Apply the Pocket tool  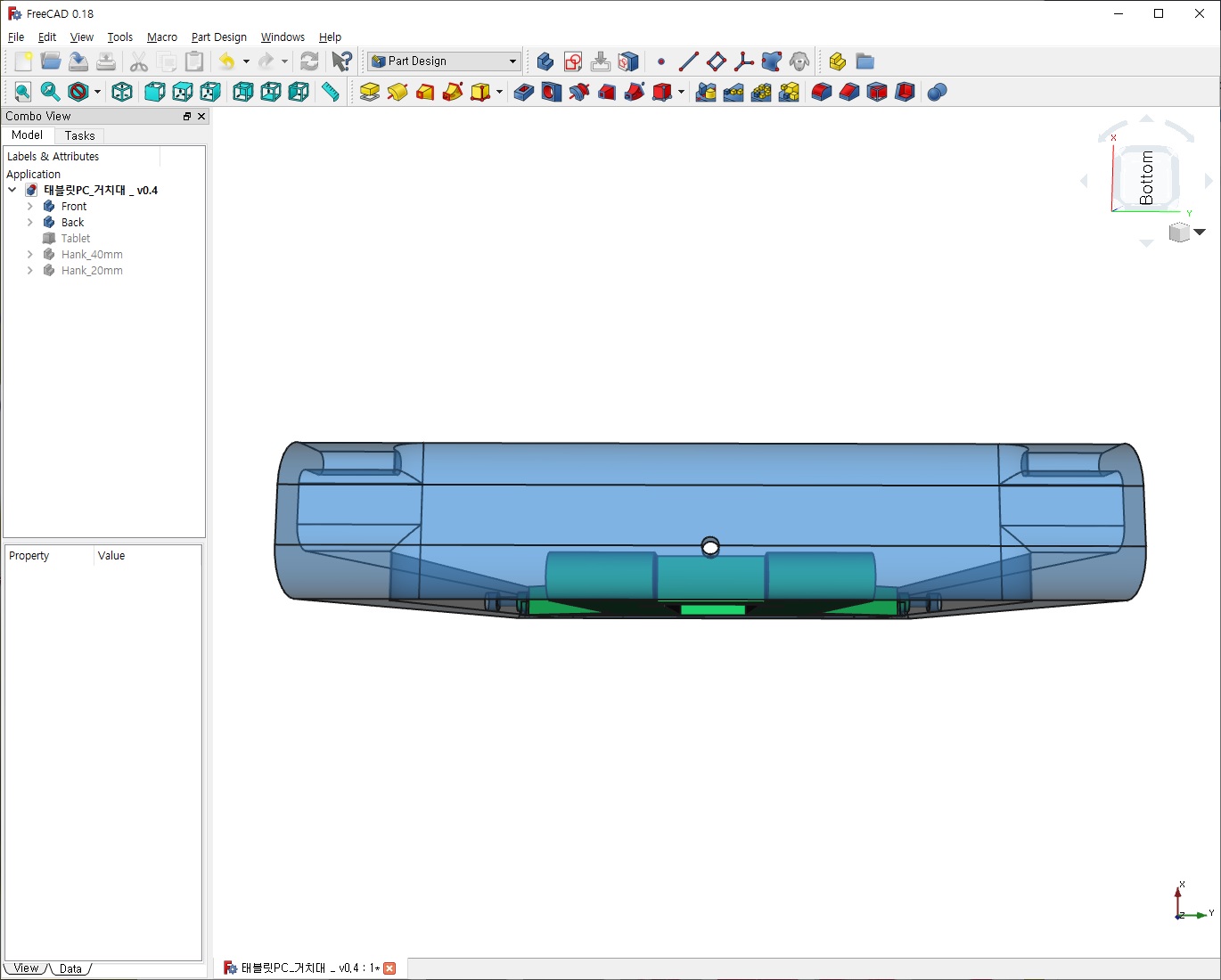click(524, 92)
